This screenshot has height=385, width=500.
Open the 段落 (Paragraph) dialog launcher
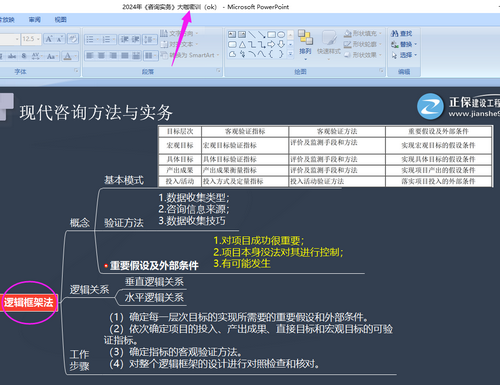click(218, 70)
